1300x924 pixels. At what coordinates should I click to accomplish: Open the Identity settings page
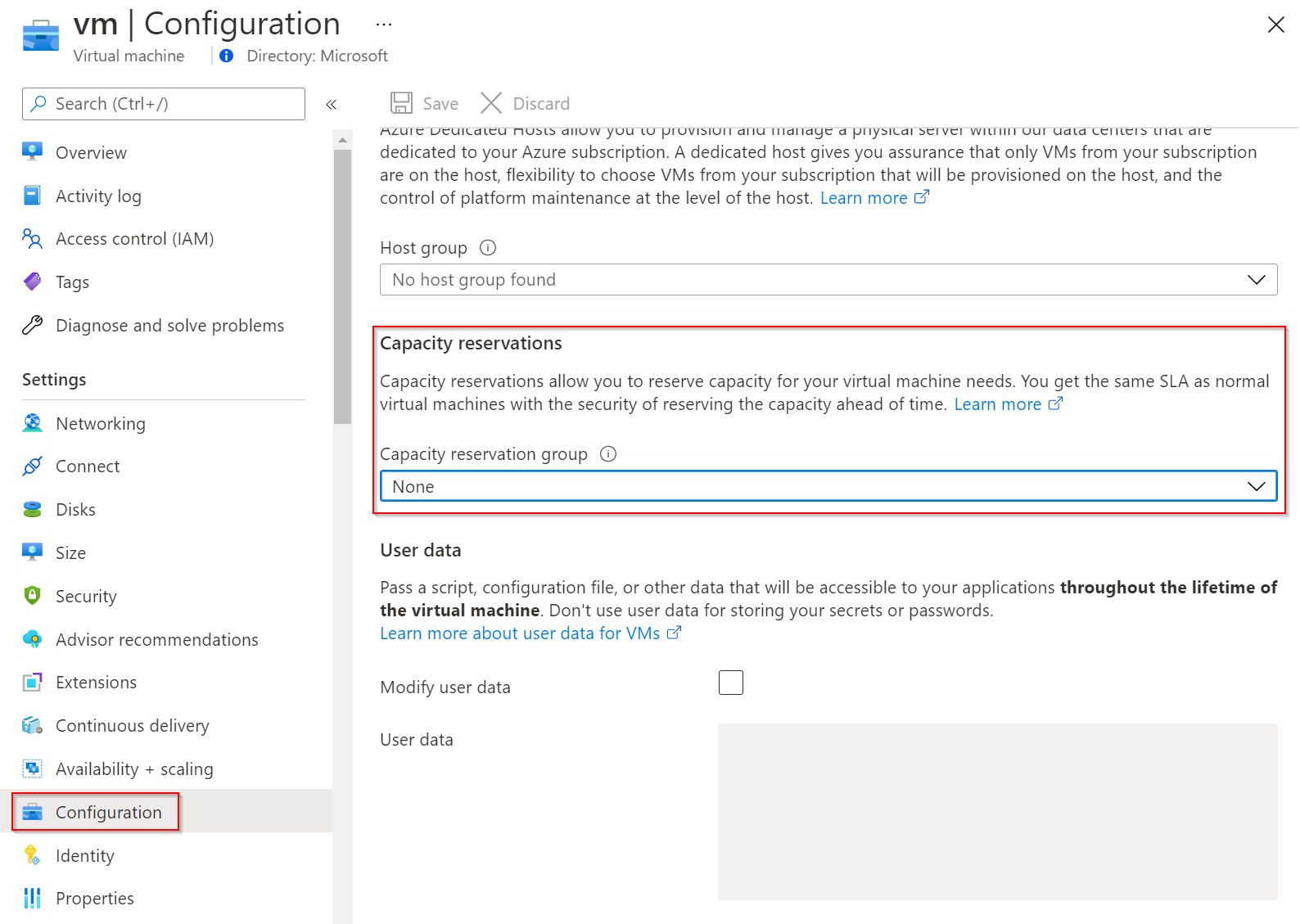point(85,856)
